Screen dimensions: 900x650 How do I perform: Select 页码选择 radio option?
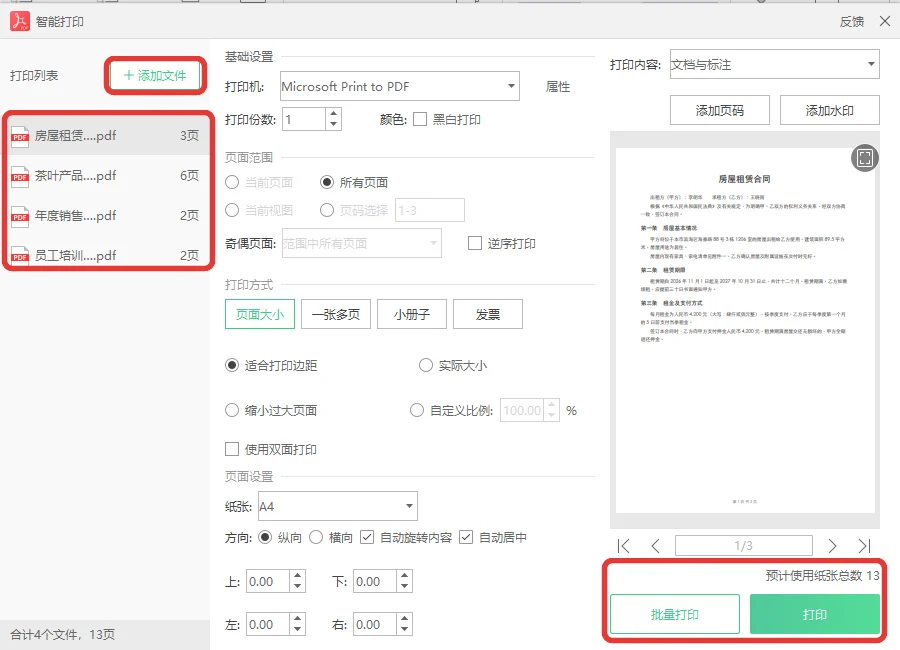327,210
